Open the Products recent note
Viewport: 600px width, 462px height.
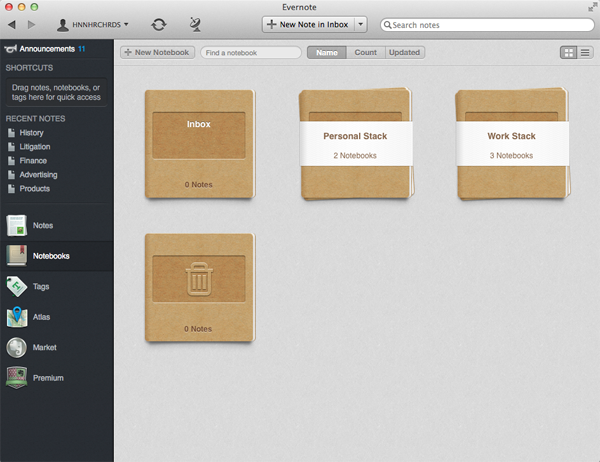click(x=35, y=189)
